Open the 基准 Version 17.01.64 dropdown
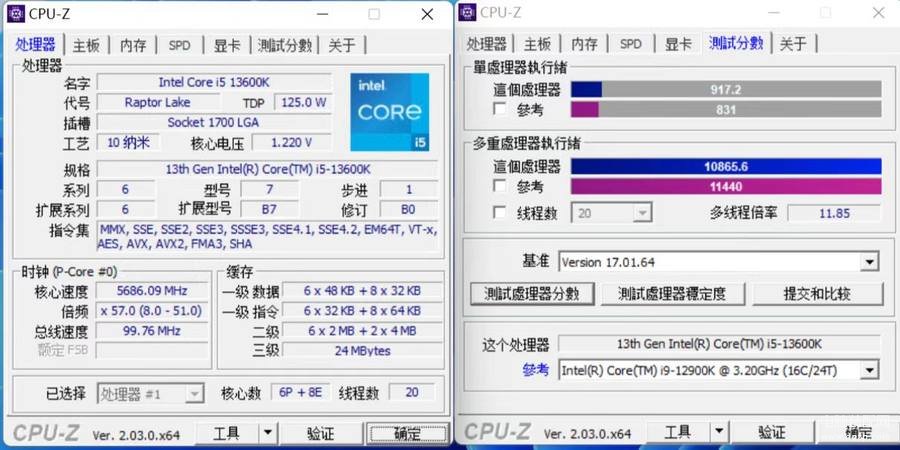900x450 pixels. coord(718,262)
